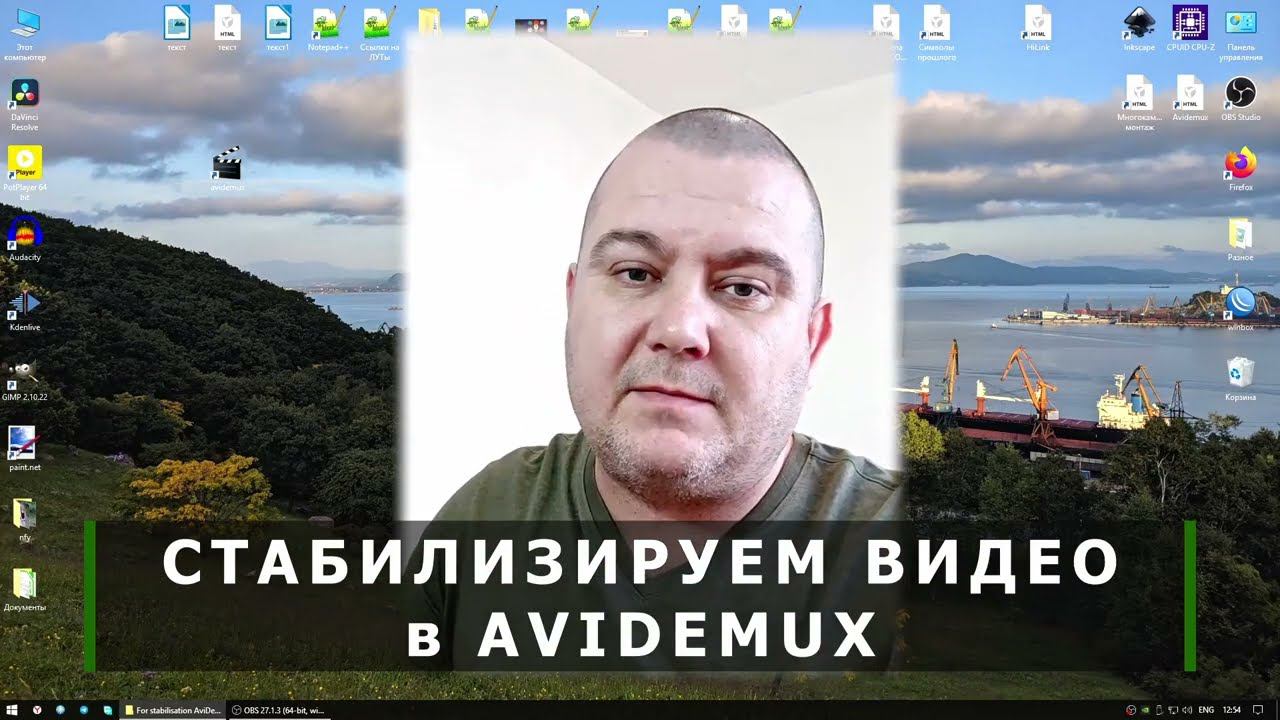Select the Документы folder on desktop

click(24, 589)
